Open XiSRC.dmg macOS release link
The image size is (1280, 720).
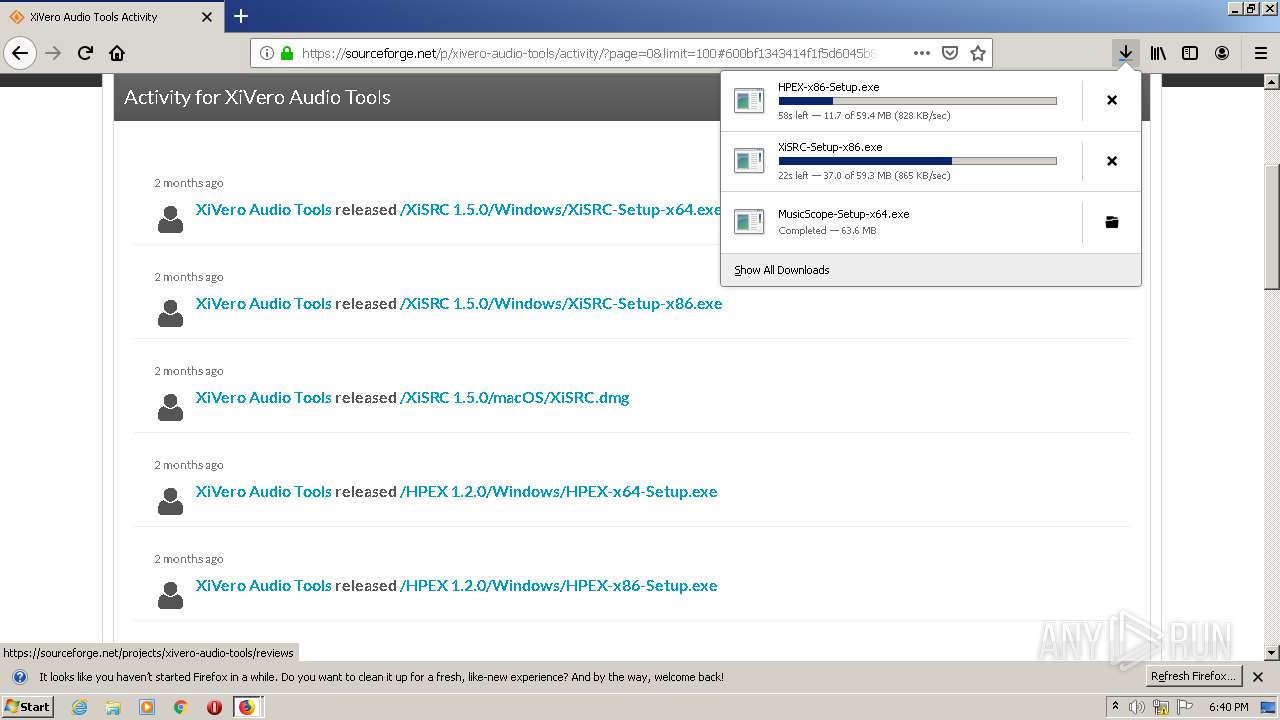click(x=514, y=397)
